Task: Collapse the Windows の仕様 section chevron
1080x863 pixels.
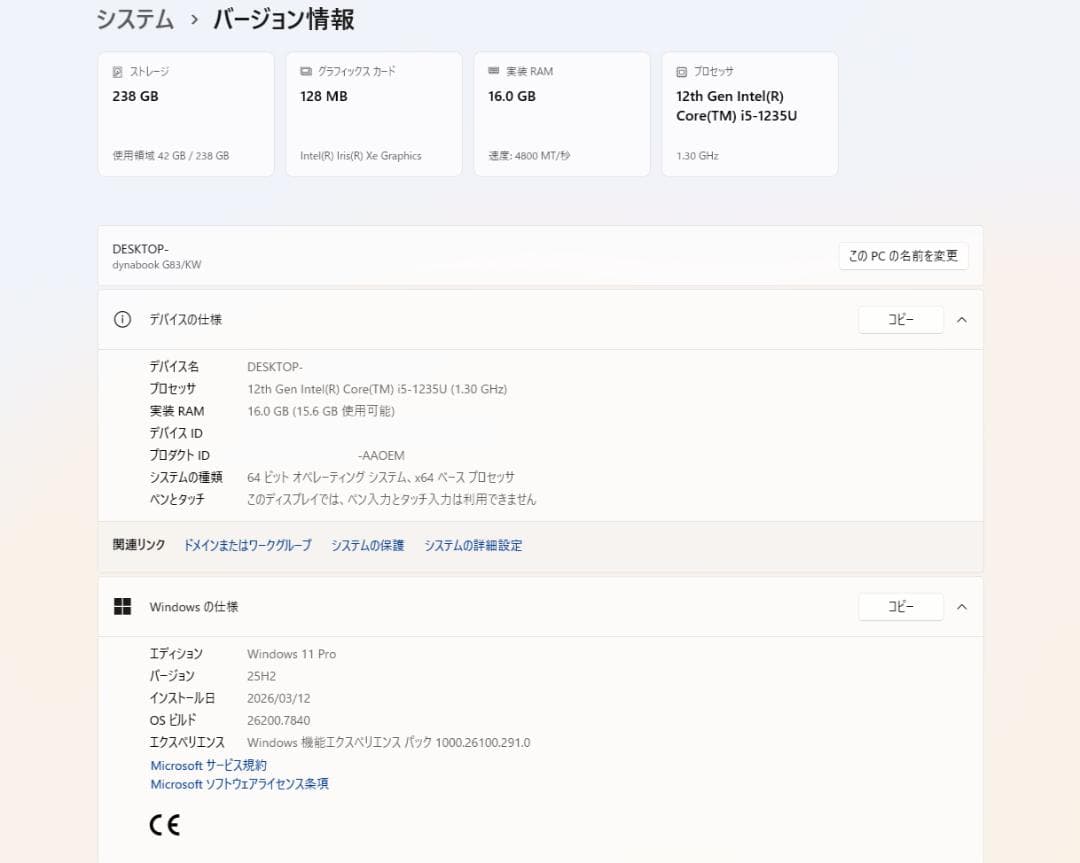Action: [962, 607]
